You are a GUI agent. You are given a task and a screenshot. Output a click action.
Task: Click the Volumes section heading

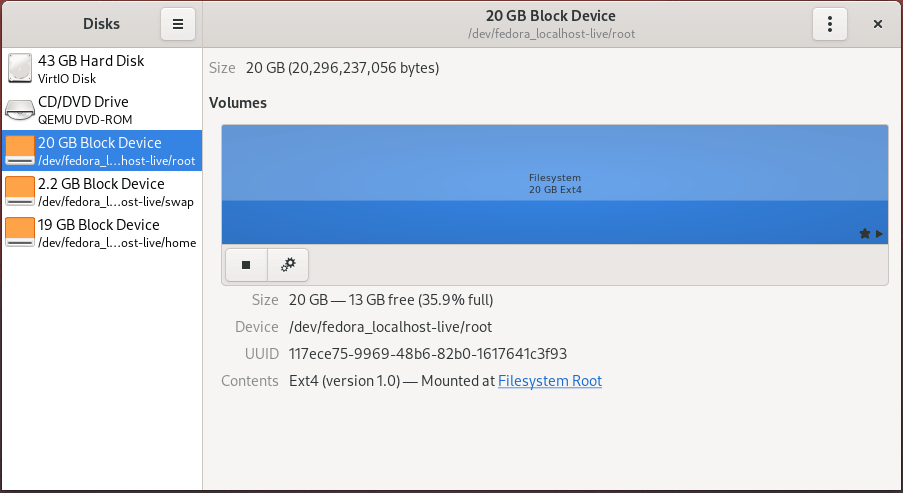pos(238,102)
